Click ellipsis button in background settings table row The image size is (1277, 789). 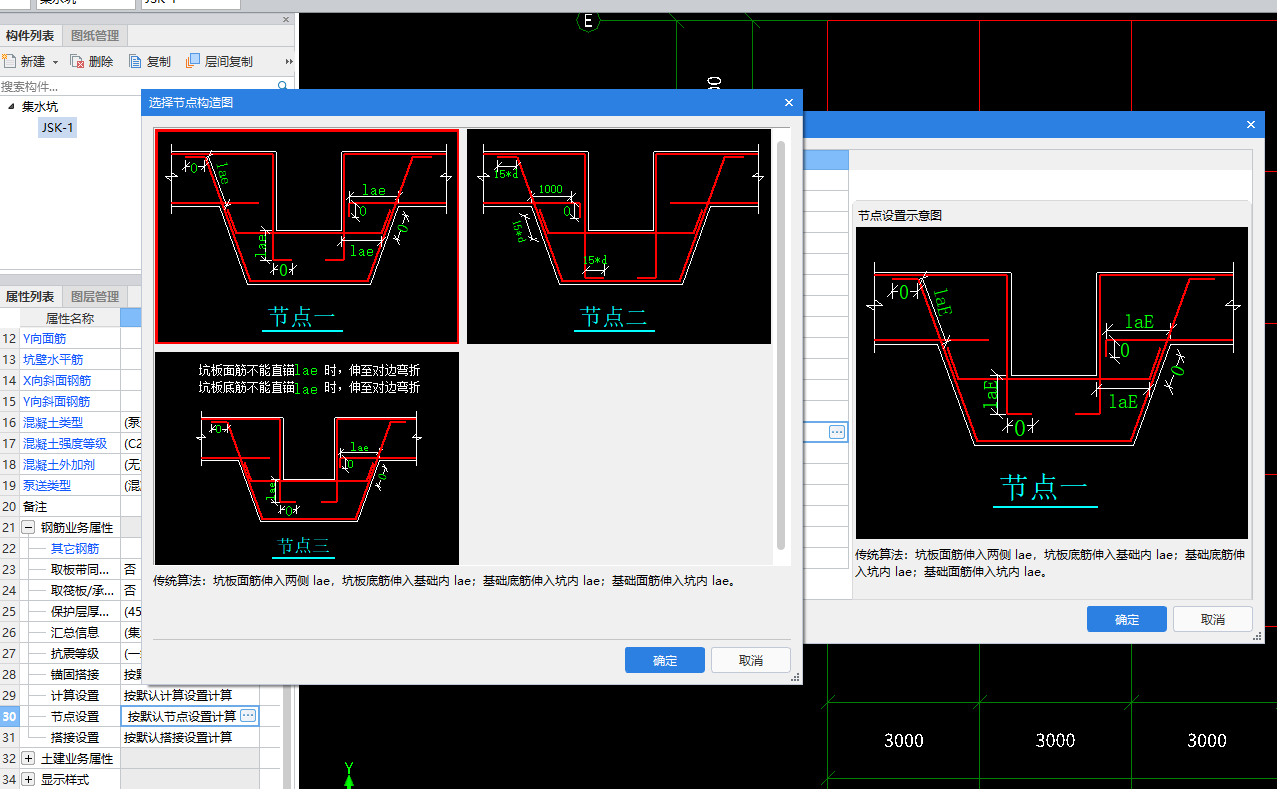click(837, 432)
